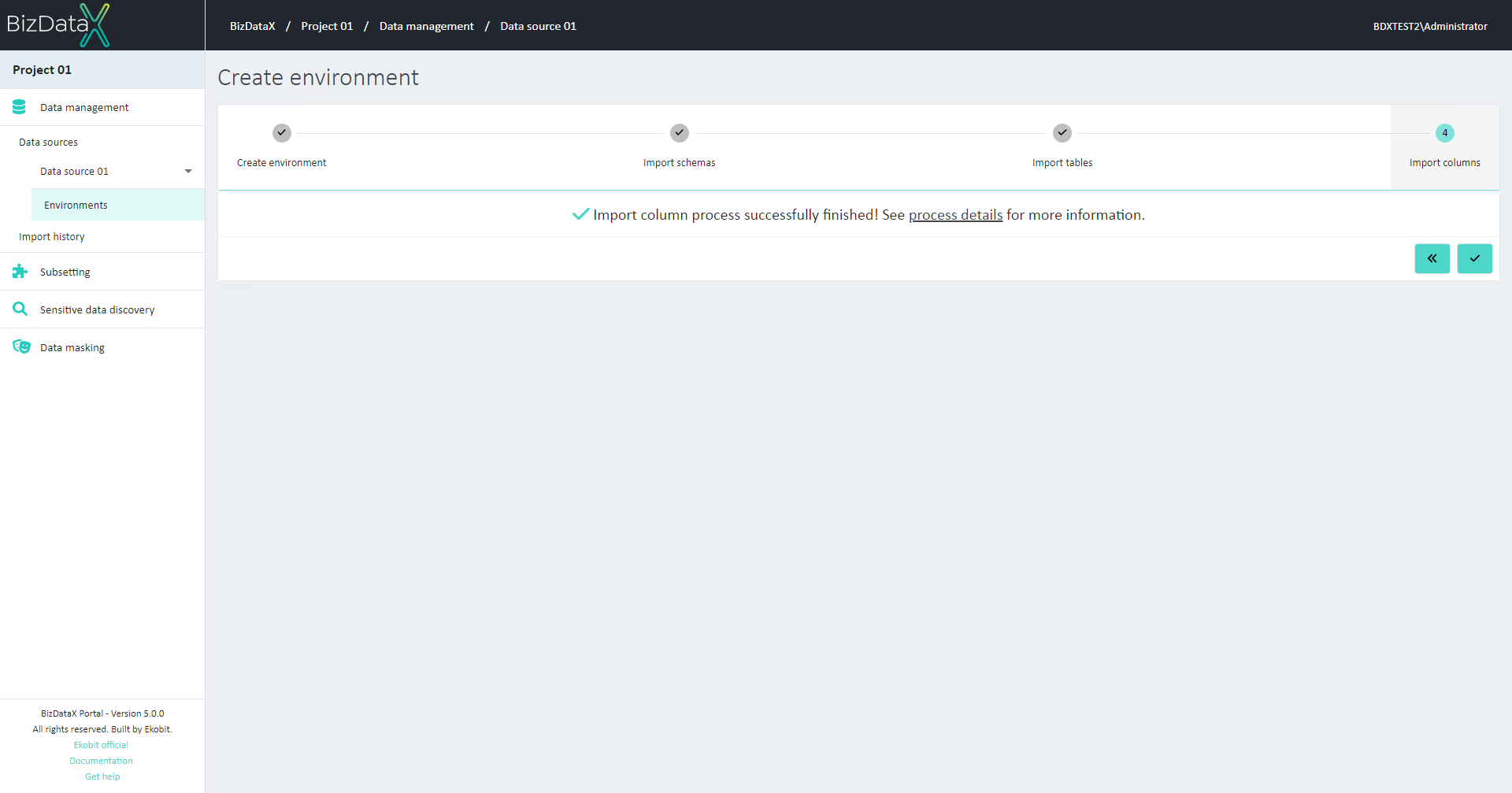The width and height of the screenshot is (1512, 793).
Task: Click the Import tables step circle
Action: coord(1062,133)
